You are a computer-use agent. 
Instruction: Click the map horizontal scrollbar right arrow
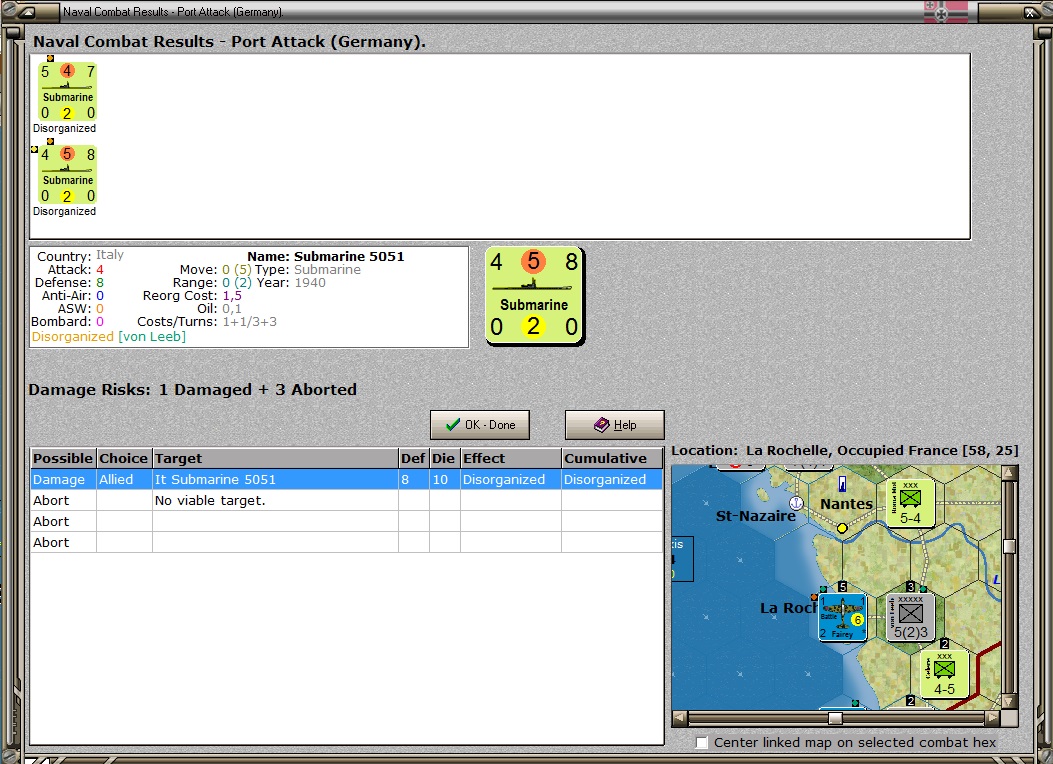click(x=993, y=718)
